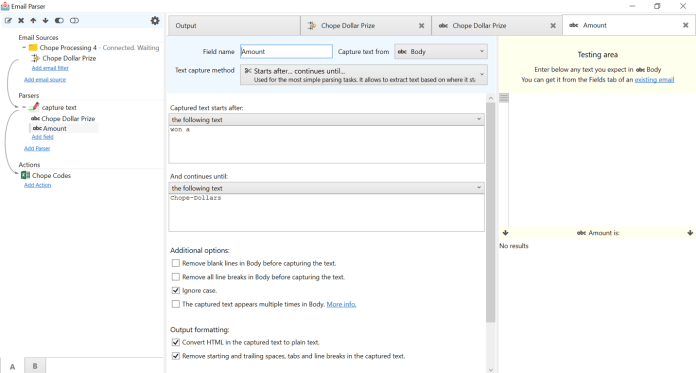Open the Captured text starts after dropdown
Image resolution: width=696 pixels, height=373 pixels.
pyautogui.click(x=326, y=119)
